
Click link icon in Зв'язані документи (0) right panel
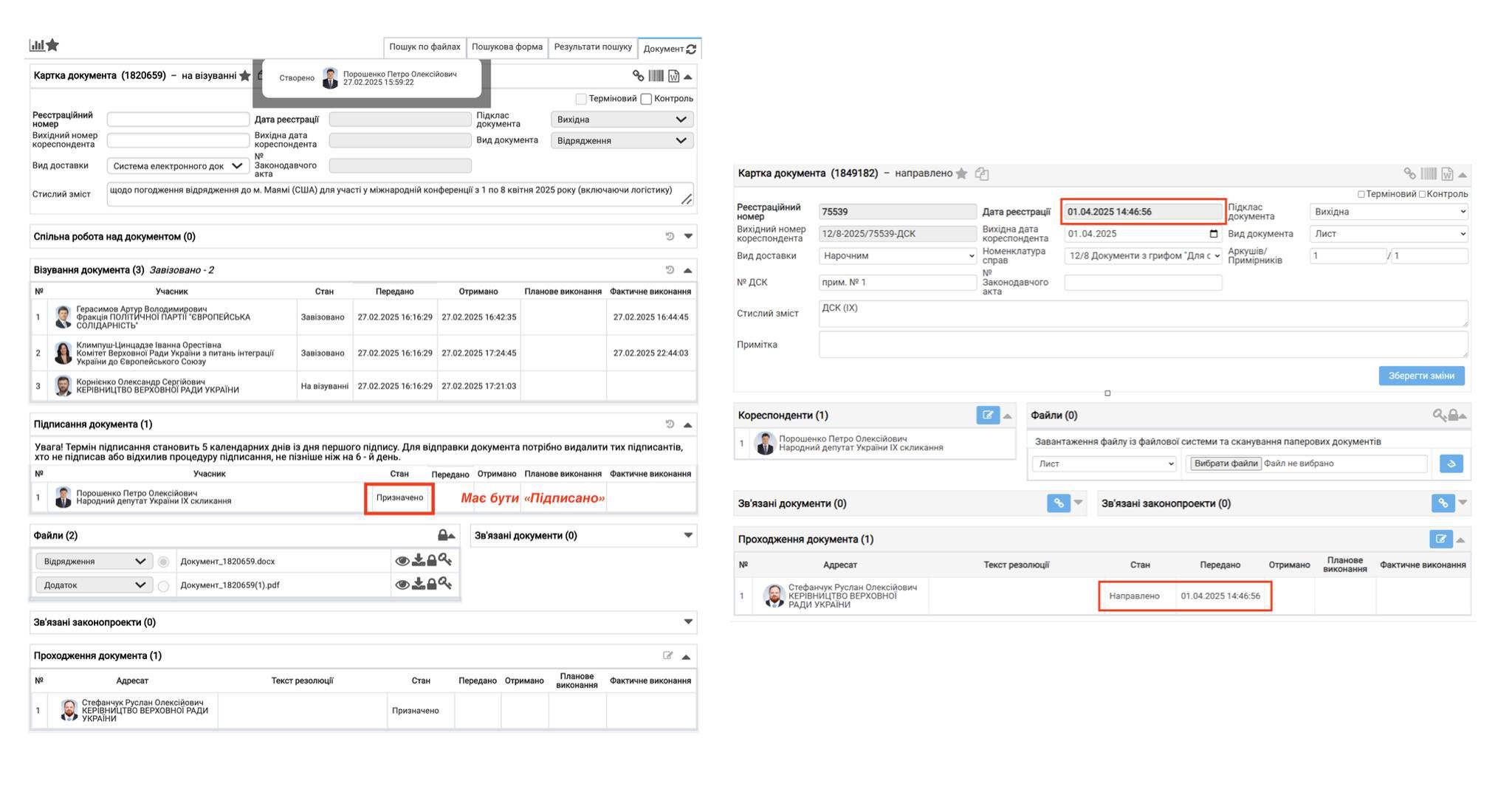pyautogui.click(x=1058, y=503)
